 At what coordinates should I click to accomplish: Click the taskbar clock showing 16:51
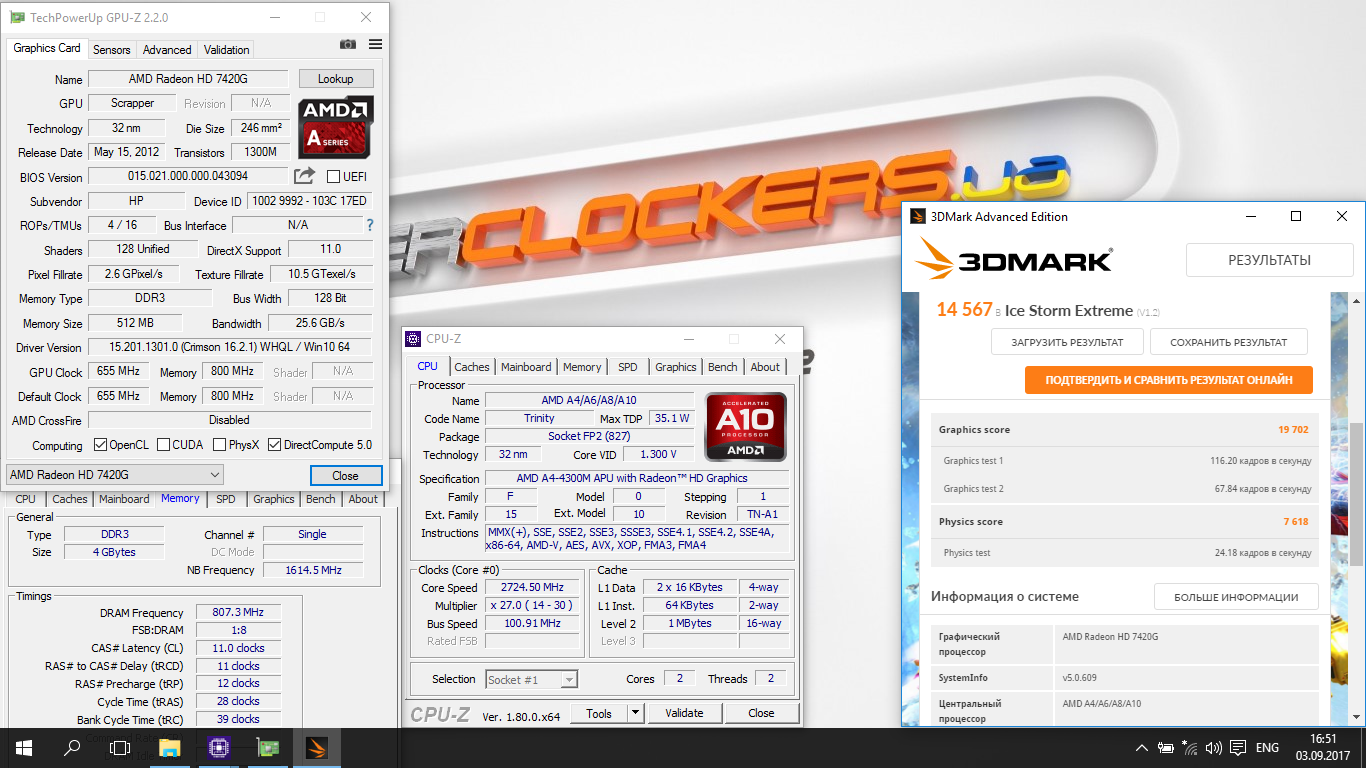(x=1323, y=739)
